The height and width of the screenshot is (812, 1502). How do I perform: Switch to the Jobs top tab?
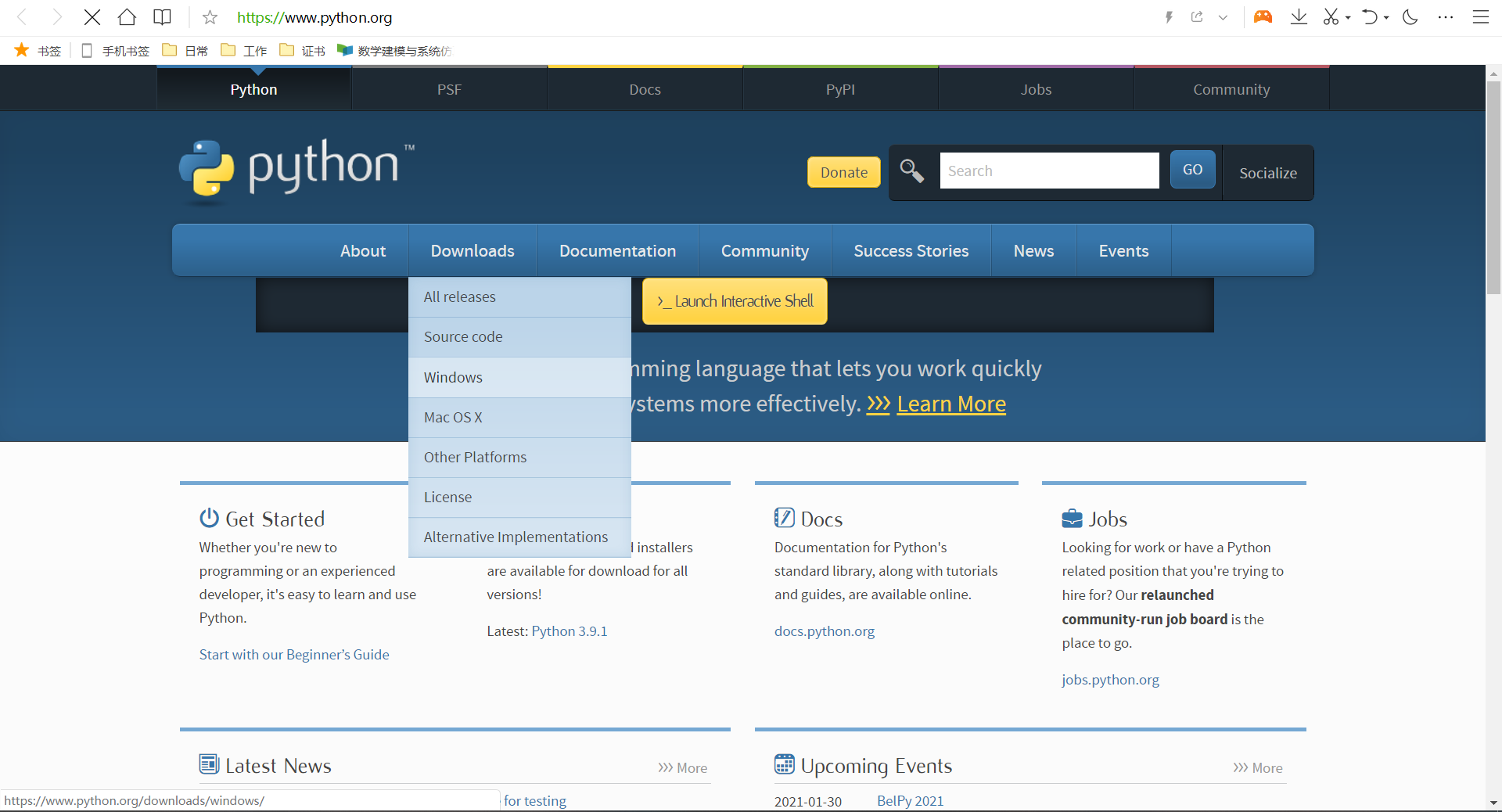click(x=1036, y=89)
